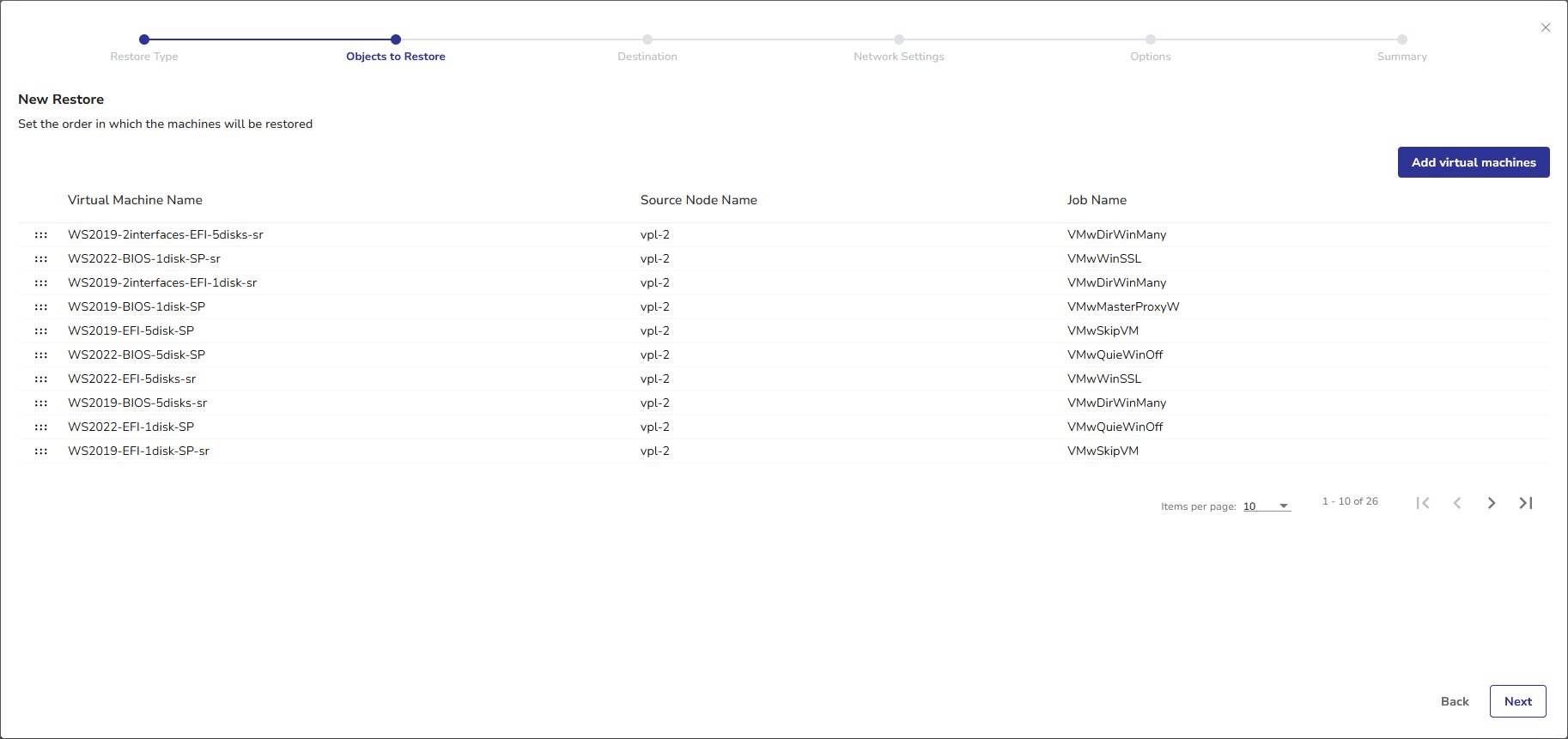Go to the Restore Type step
The image size is (1568, 739).
144,39
